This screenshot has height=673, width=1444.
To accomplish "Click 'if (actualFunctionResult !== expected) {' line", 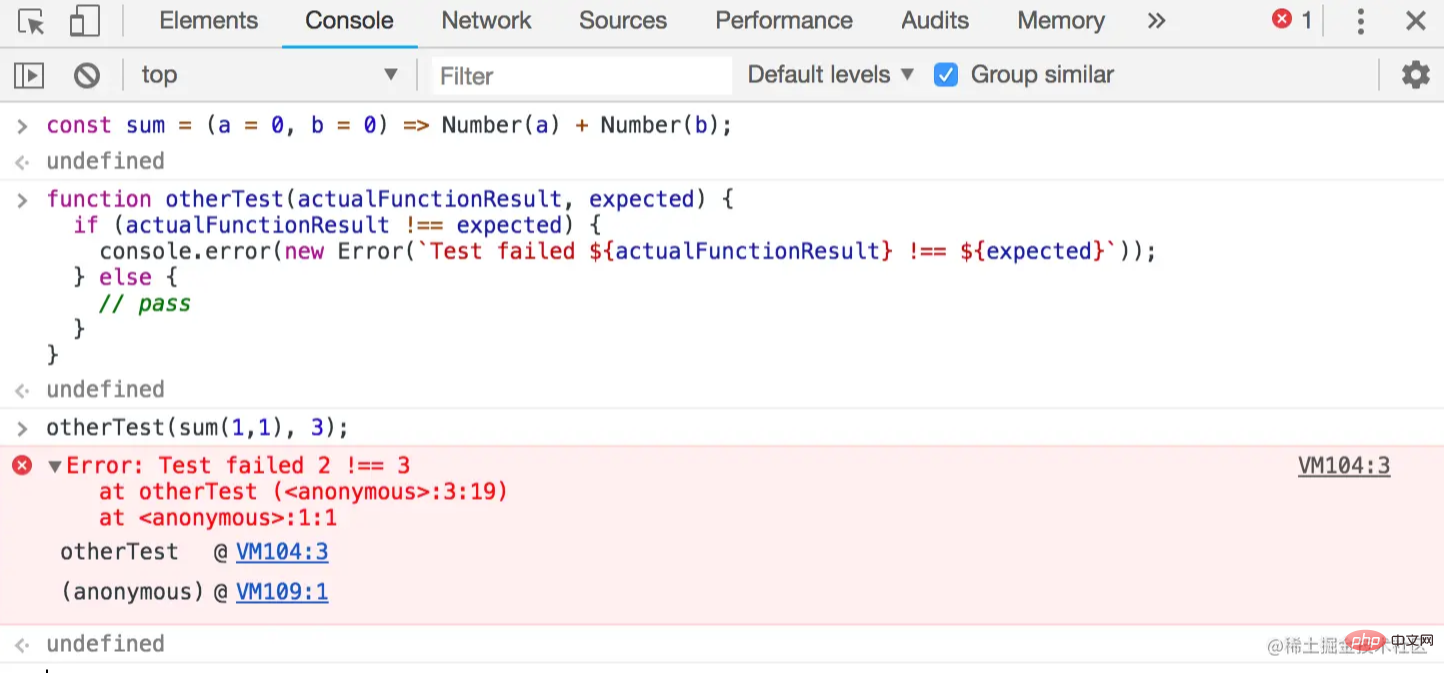I will coord(336,225).
